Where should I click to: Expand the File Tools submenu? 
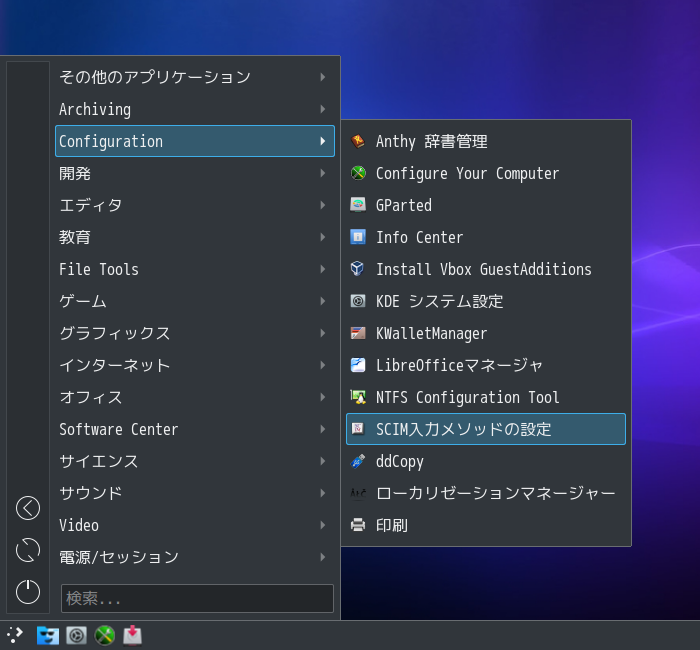[195, 269]
